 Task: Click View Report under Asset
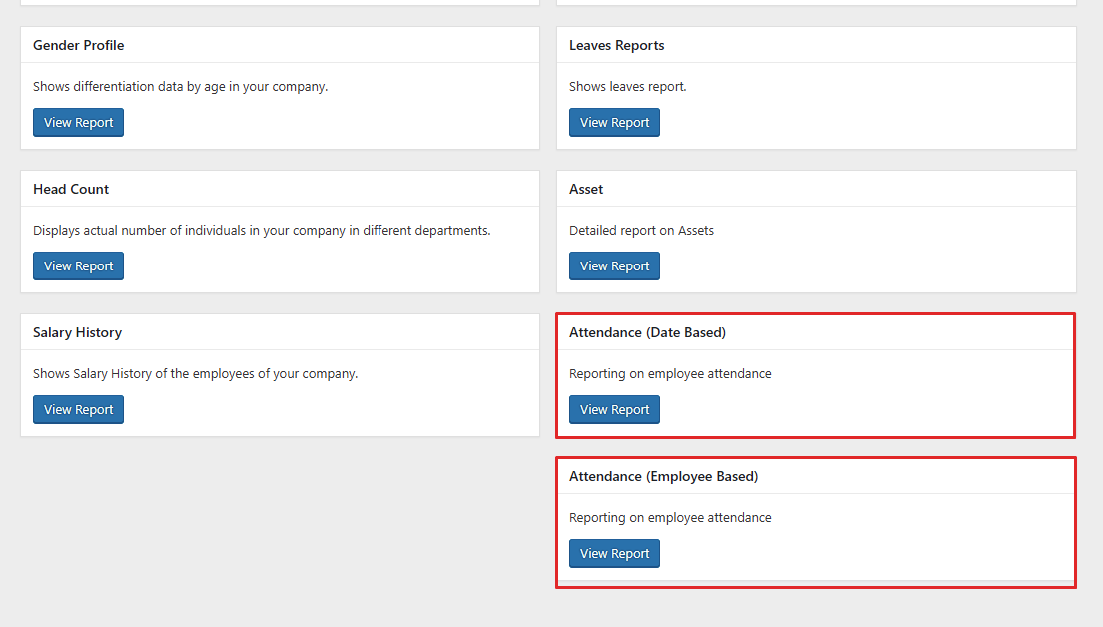click(614, 265)
